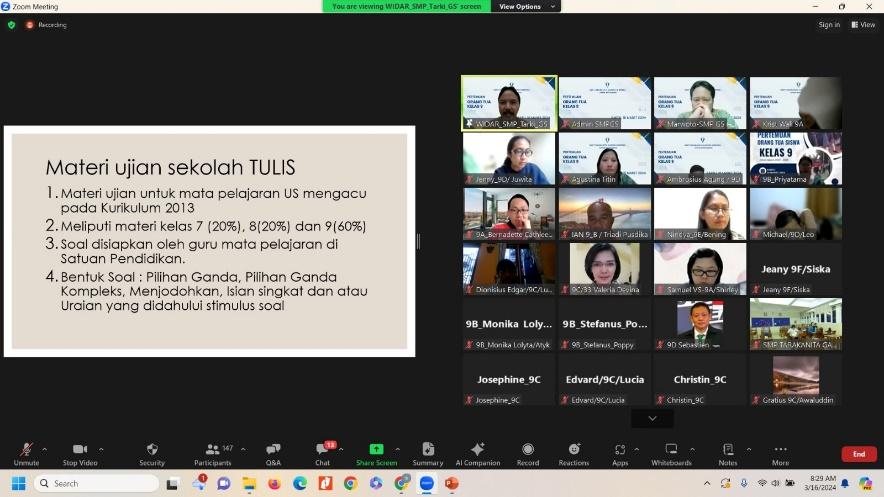Show hidden system tray icons

(707, 483)
